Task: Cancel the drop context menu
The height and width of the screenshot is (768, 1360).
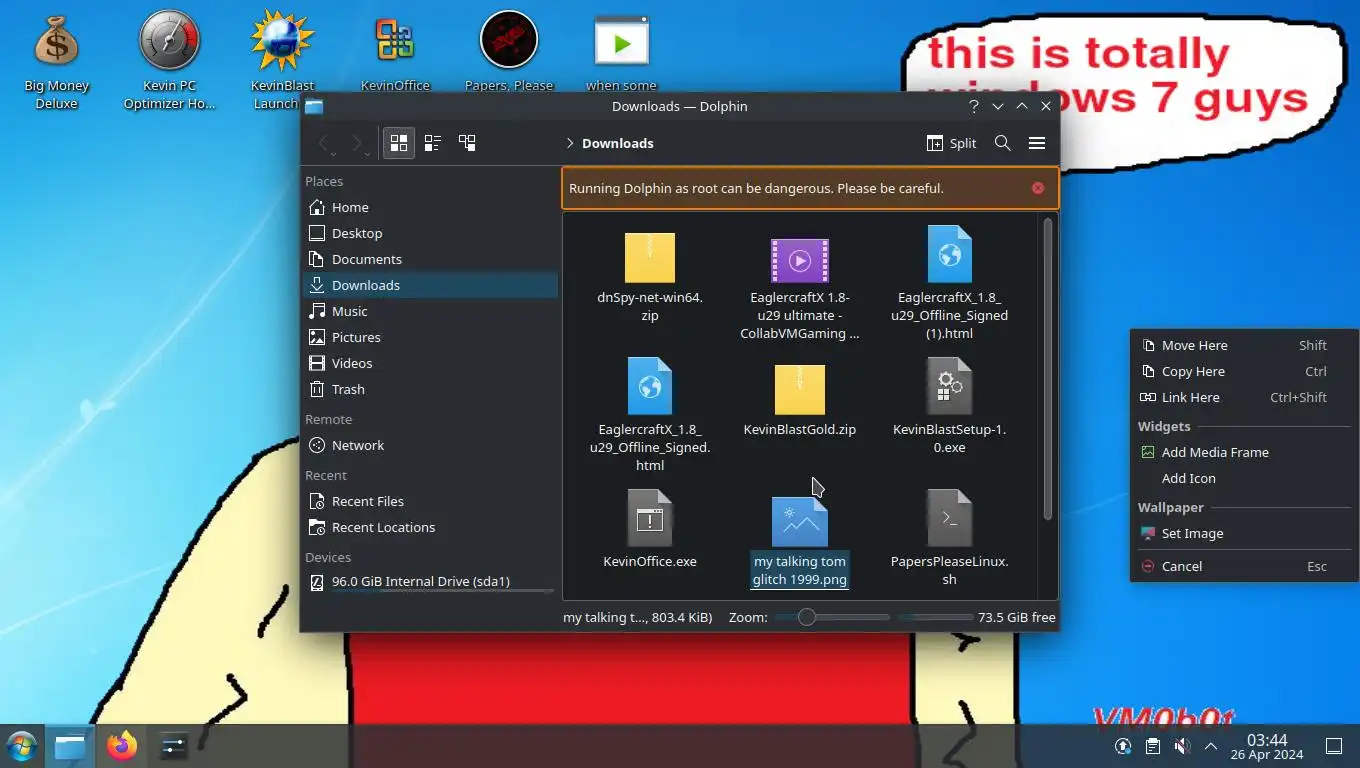Action: click(1244, 566)
